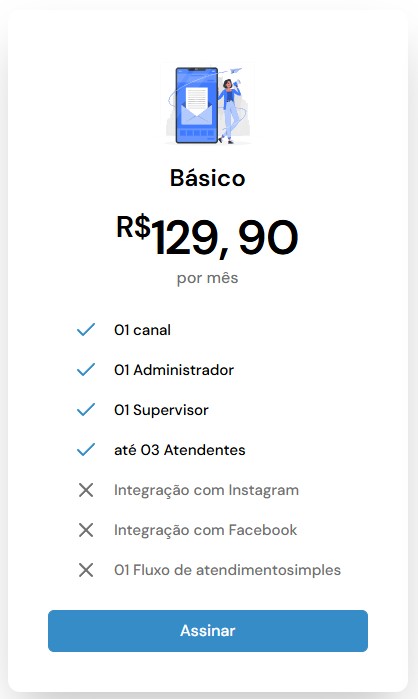The height and width of the screenshot is (699, 418).
Task: Click the Integração com Instagram text
Action: [x=206, y=490]
